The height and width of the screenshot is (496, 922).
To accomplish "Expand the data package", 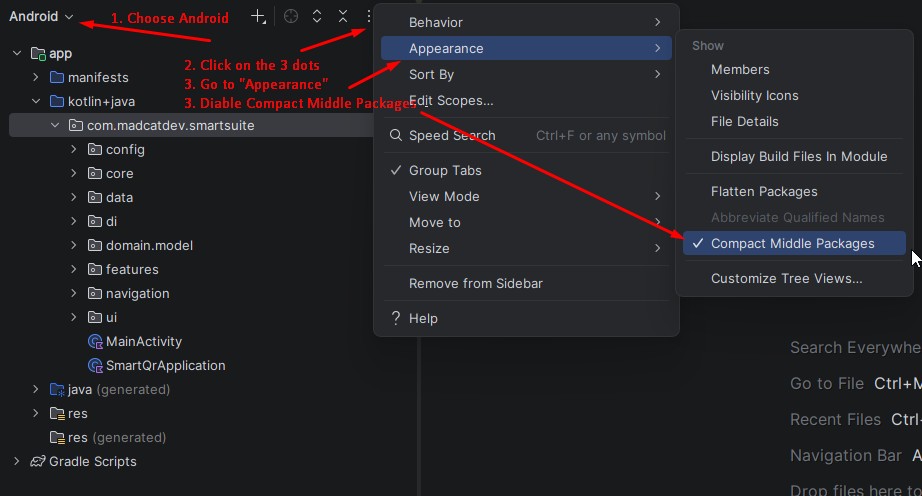I will [x=74, y=197].
